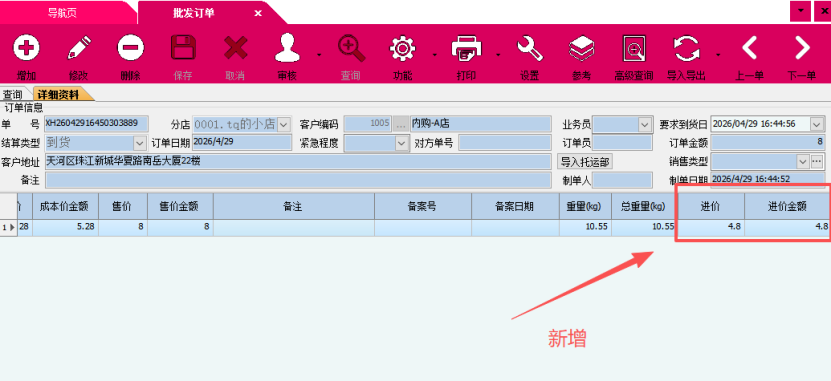
Task: Click the 修改 (edit) pencil icon
Action: click(78, 49)
